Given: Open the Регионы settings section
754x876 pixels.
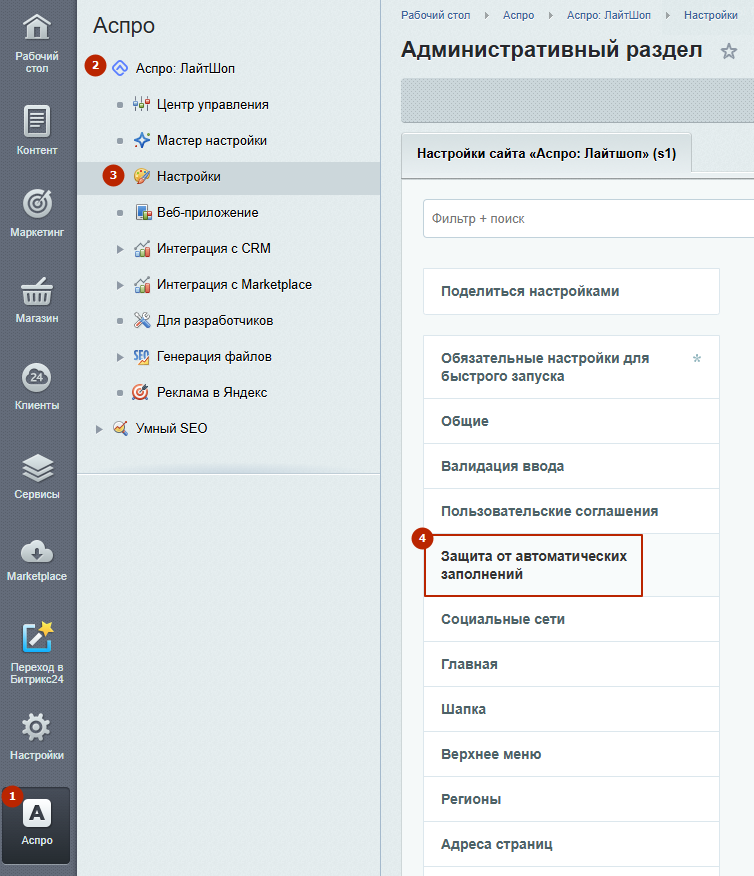Looking at the screenshot, I should tap(571, 799).
